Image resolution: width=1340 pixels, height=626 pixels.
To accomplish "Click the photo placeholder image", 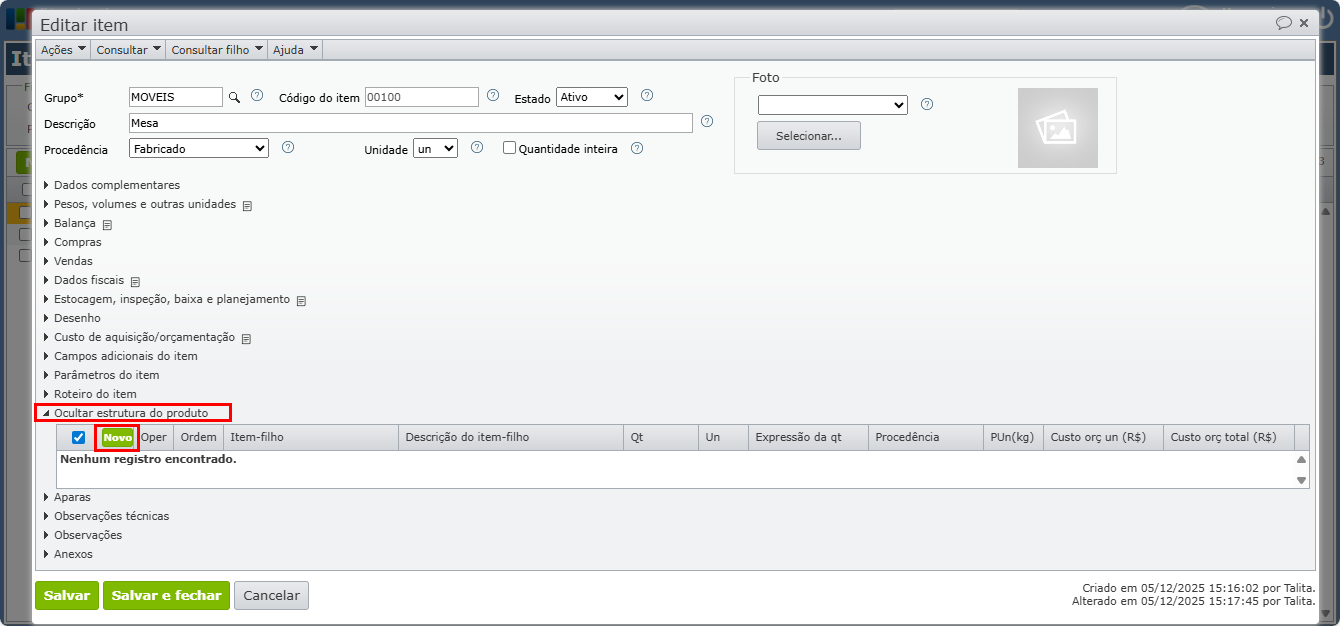I will coord(1057,128).
